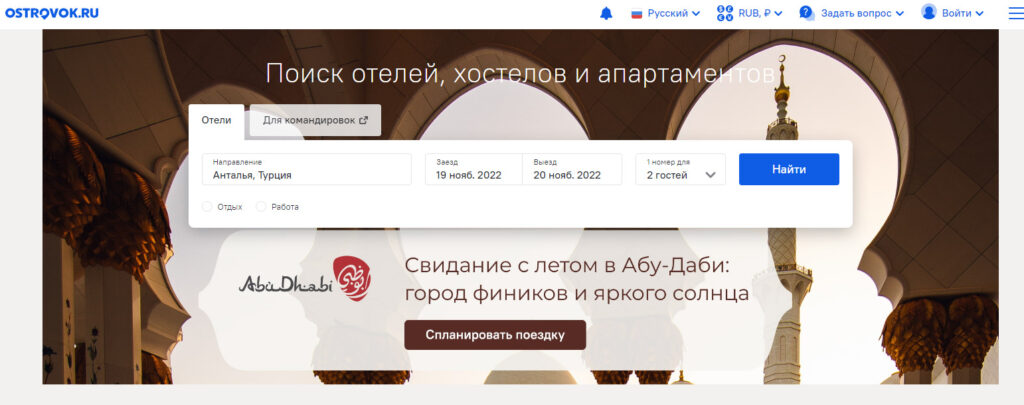Click the Спланировать поездку button

coord(495,335)
